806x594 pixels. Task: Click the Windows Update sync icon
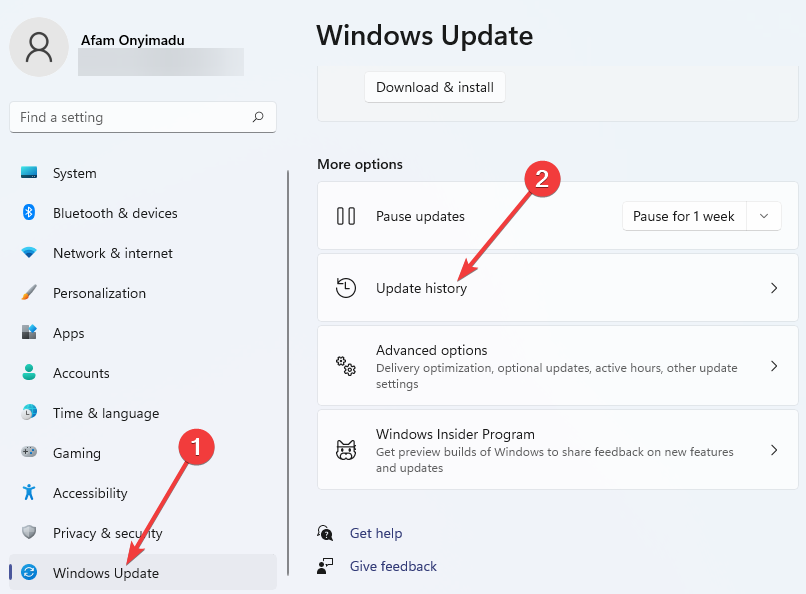29,572
